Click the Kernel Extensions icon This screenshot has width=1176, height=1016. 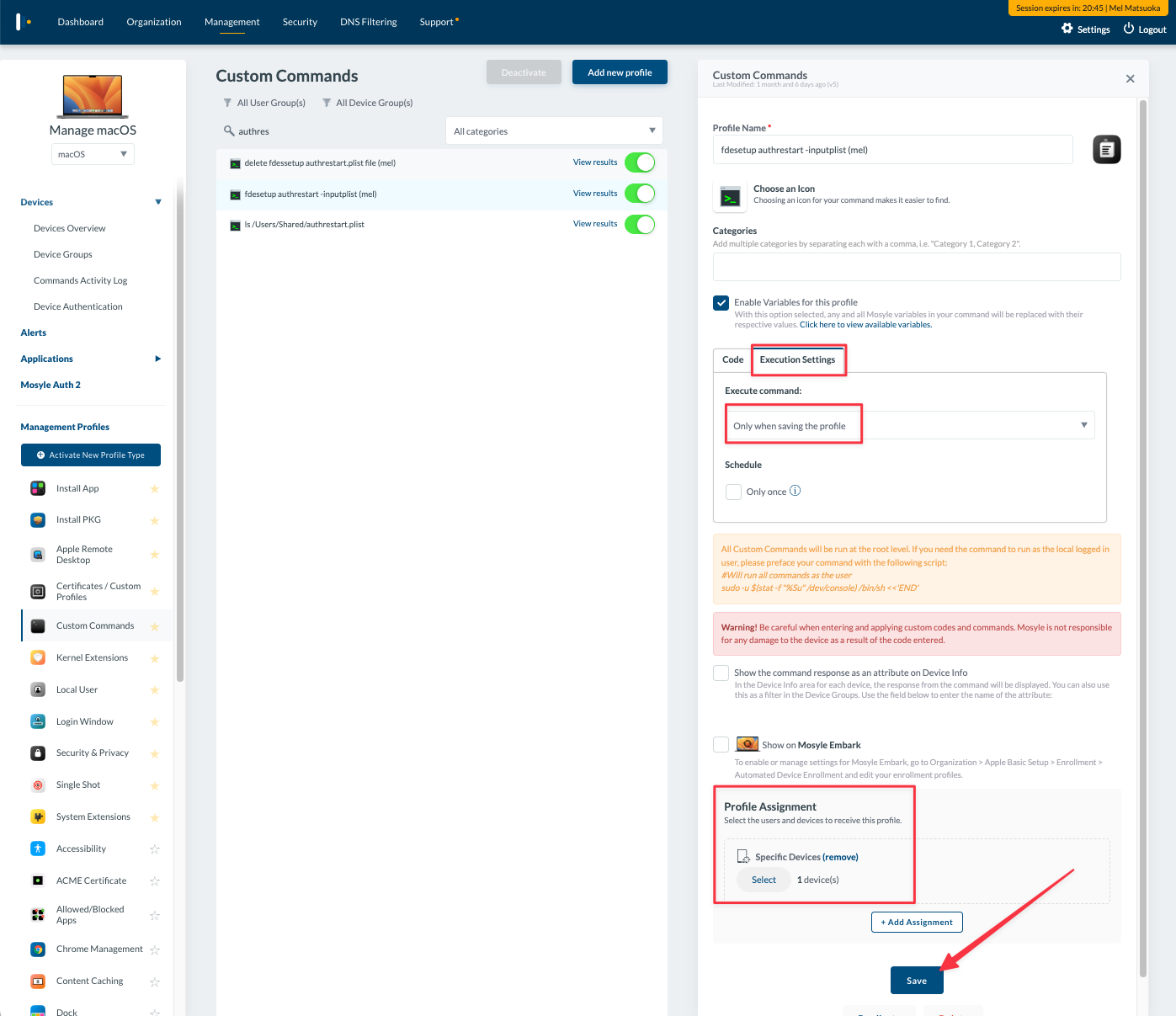tap(38, 658)
